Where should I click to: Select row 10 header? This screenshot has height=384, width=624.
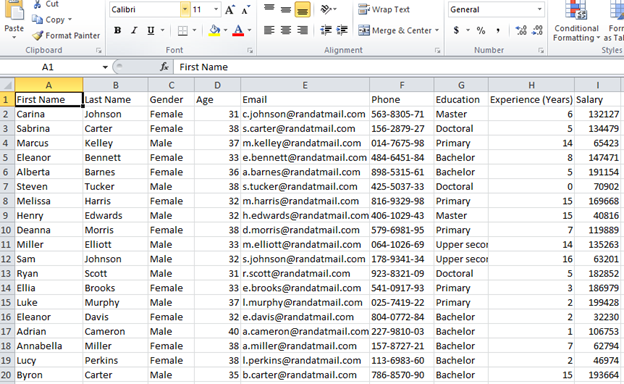(x=6, y=230)
